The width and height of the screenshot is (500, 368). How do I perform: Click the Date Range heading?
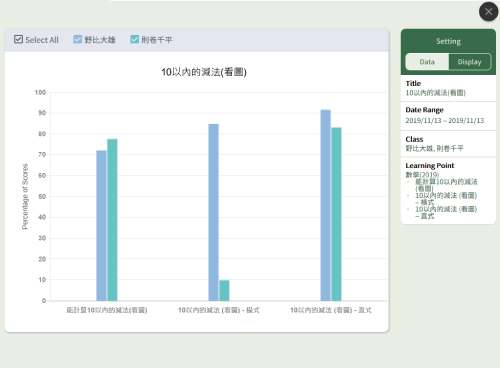(424, 110)
